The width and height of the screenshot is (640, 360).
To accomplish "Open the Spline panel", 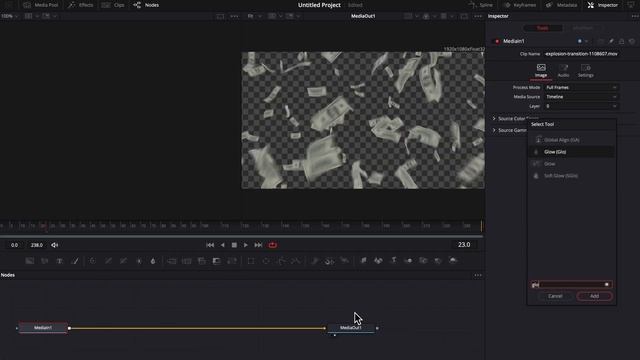I will coord(481,5).
